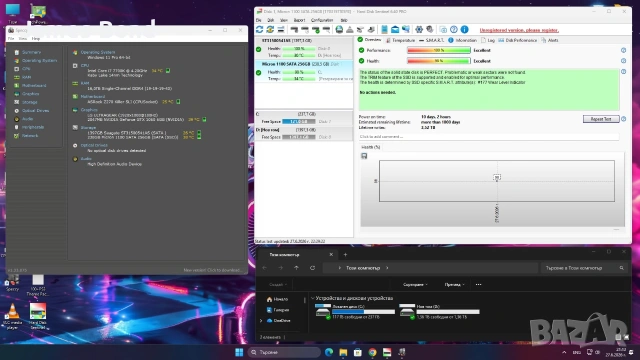Image resolution: width=640 pixels, height=360 pixels.
Task: Open the VLC media player desktop icon
Action: pos(13,316)
